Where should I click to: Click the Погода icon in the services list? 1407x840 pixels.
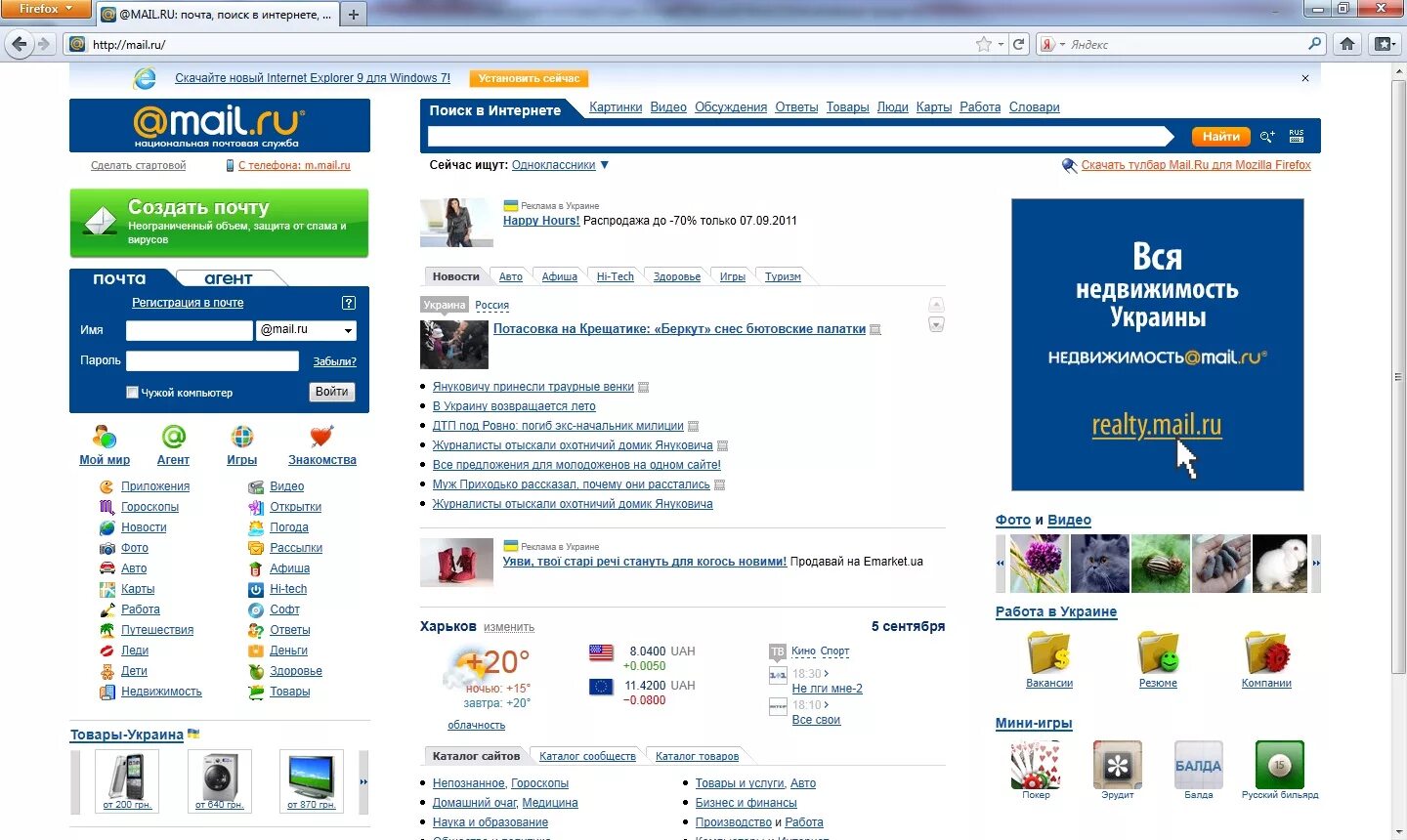pyautogui.click(x=256, y=527)
